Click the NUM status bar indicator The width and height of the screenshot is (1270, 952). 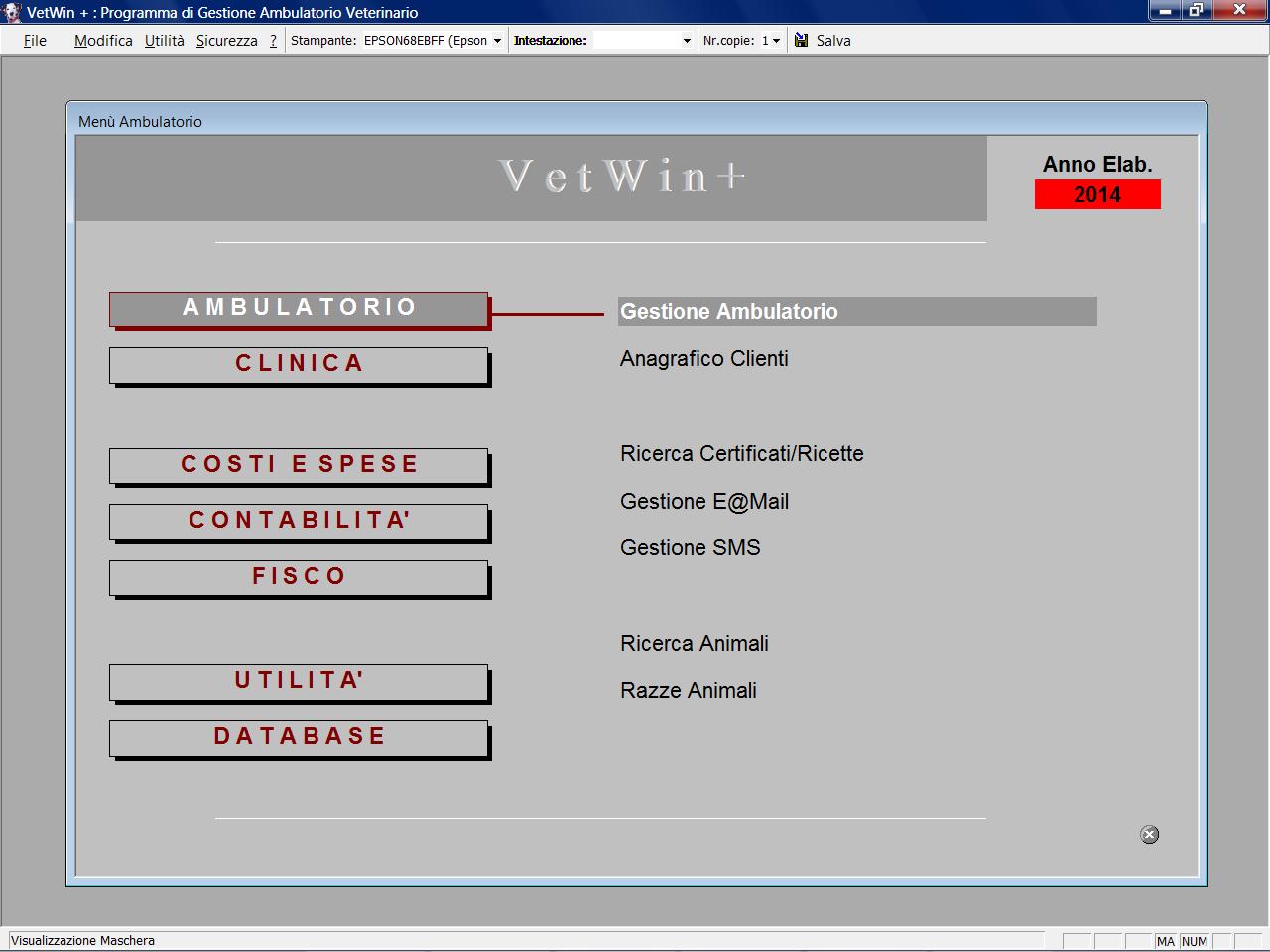(1195, 941)
